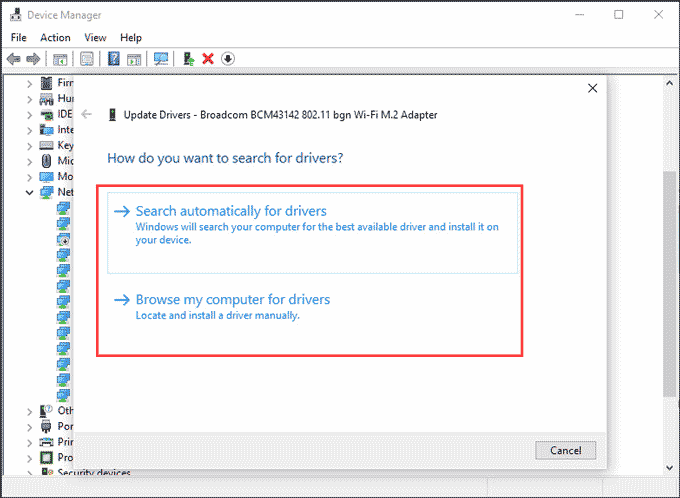680x498 pixels.
Task: Click the Monitors category icon
Action: point(46,177)
